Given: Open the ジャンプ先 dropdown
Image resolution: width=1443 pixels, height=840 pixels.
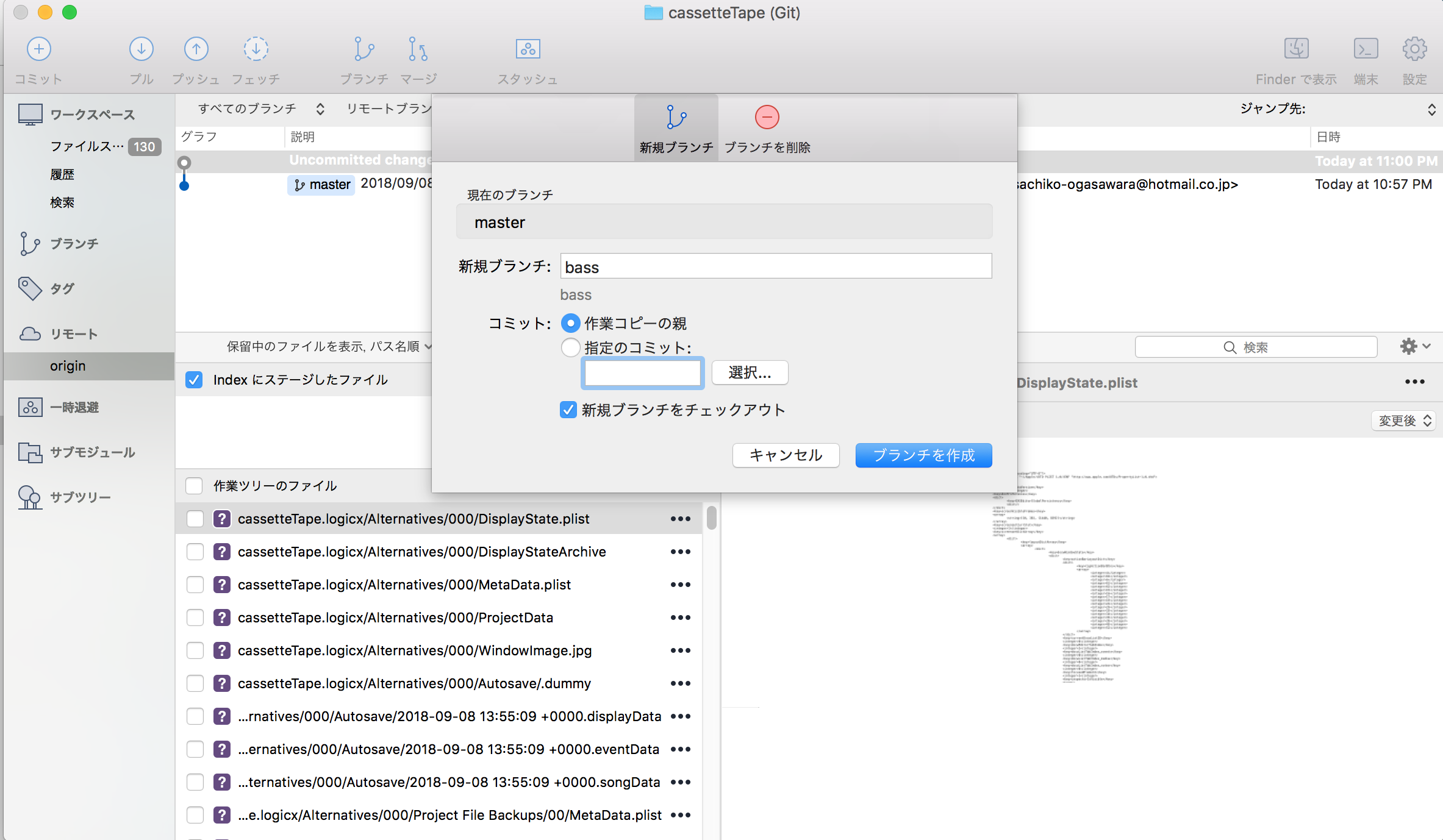Looking at the screenshot, I should [x=1433, y=109].
